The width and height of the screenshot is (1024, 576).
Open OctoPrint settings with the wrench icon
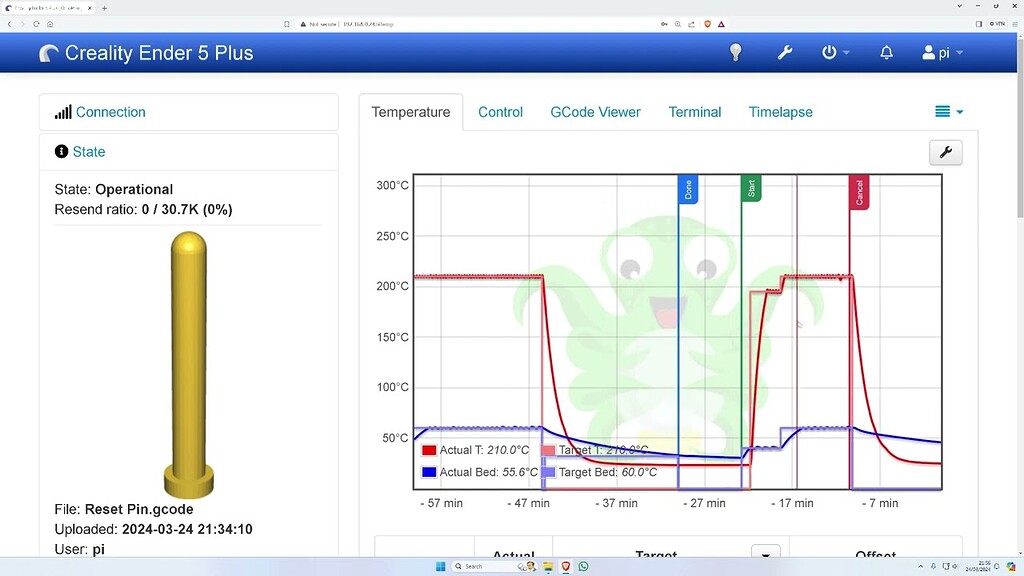(786, 52)
